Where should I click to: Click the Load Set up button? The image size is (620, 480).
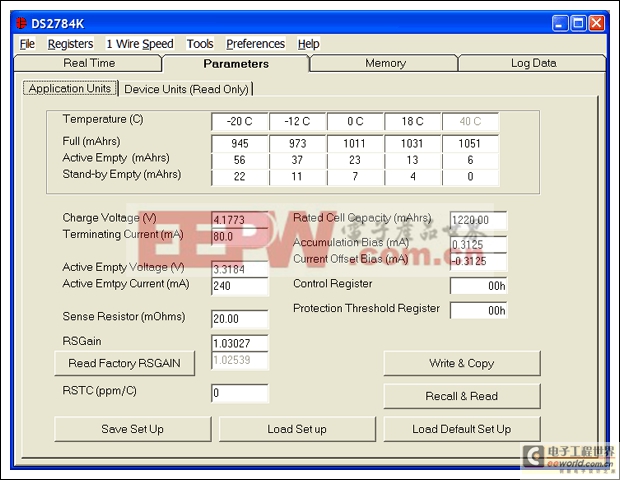click(x=297, y=429)
